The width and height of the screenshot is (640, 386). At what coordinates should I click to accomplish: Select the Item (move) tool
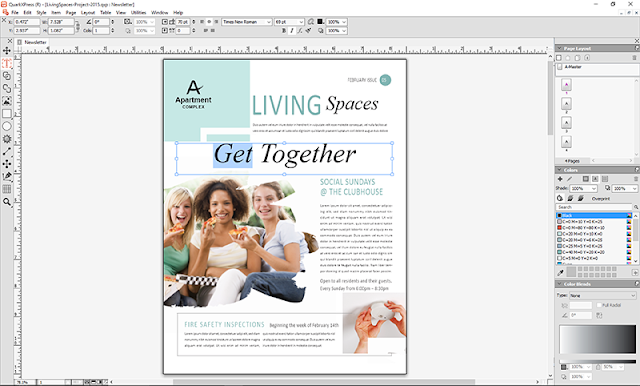(7, 51)
